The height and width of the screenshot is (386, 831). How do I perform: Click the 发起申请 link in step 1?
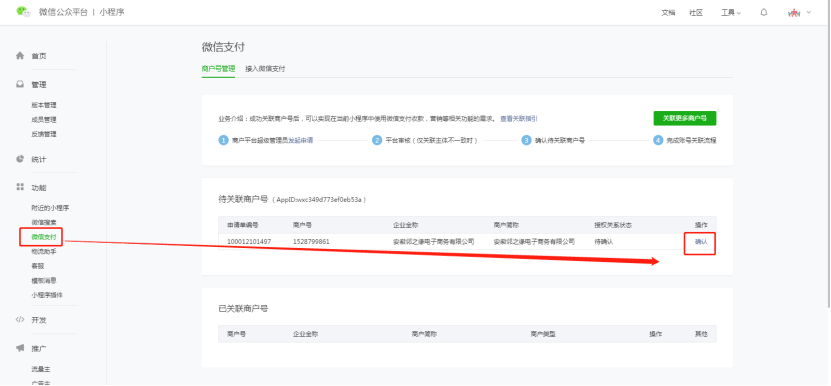click(x=300, y=141)
